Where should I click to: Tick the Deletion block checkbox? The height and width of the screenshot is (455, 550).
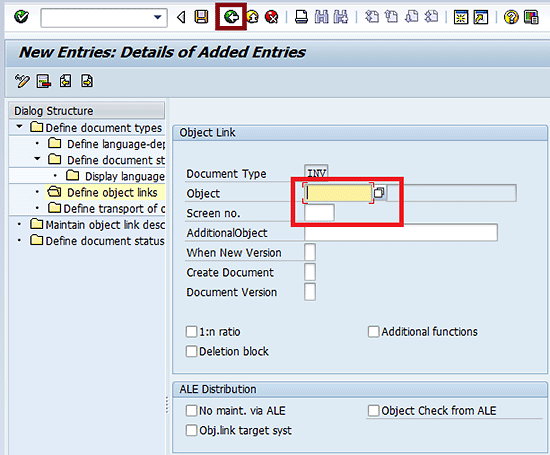coord(191,351)
